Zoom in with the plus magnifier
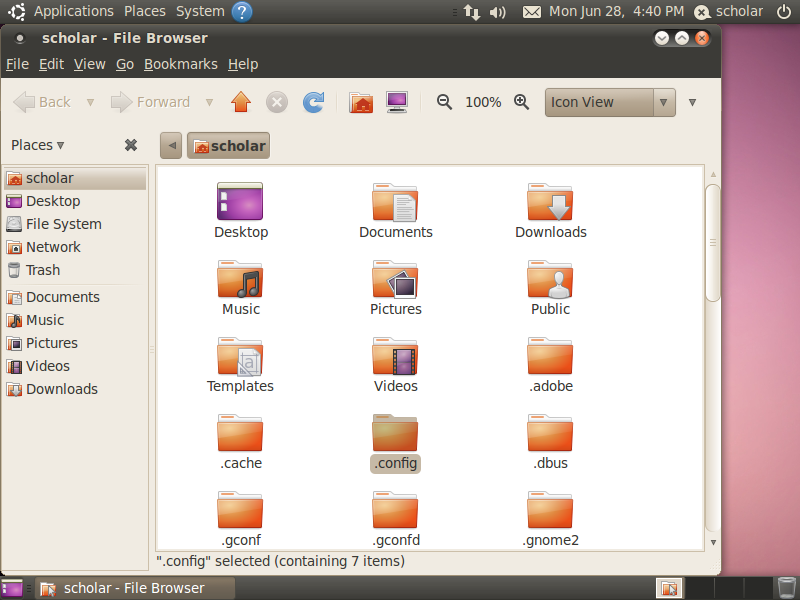 point(521,102)
